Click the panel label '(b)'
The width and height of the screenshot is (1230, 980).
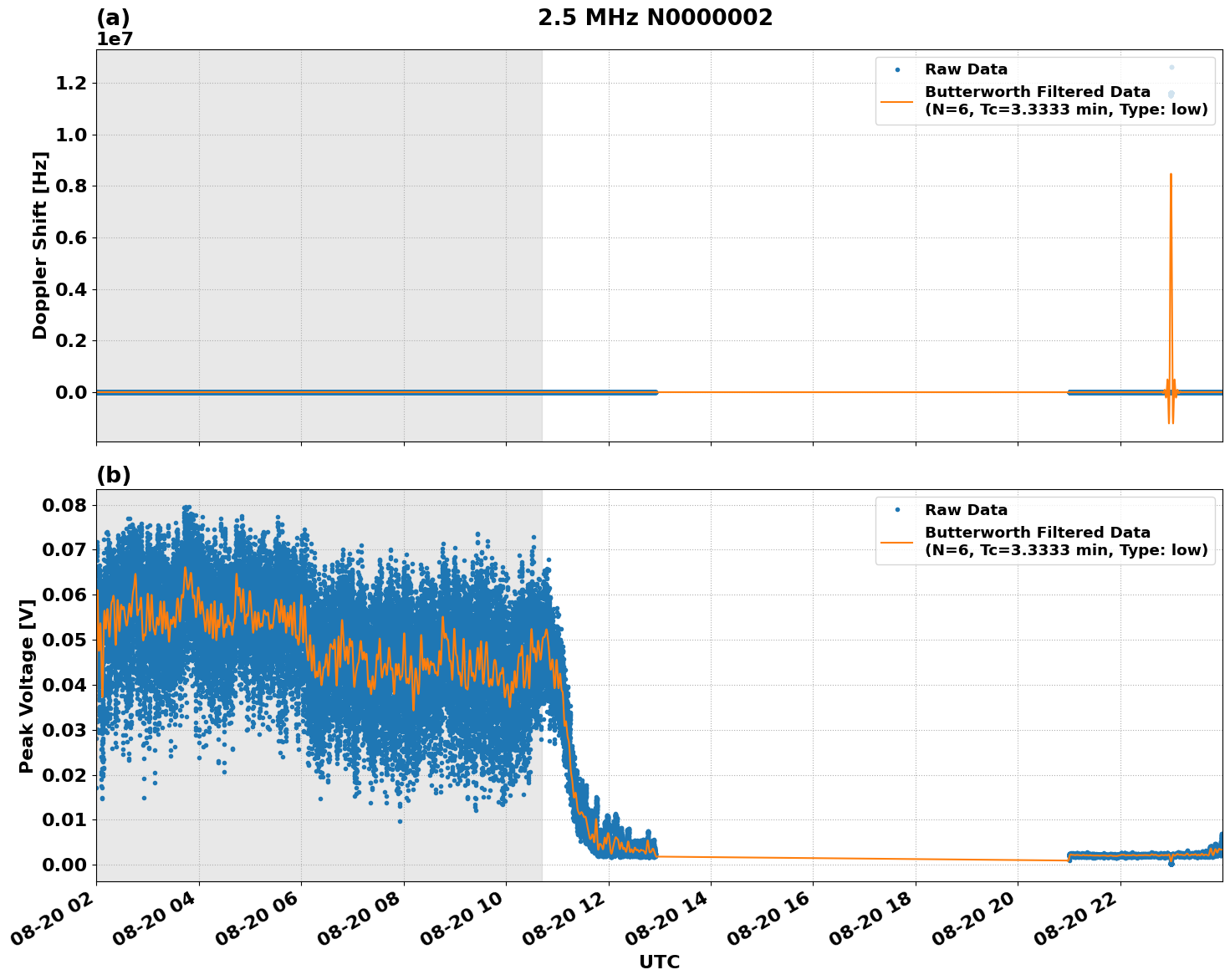[x=115, y=475]
